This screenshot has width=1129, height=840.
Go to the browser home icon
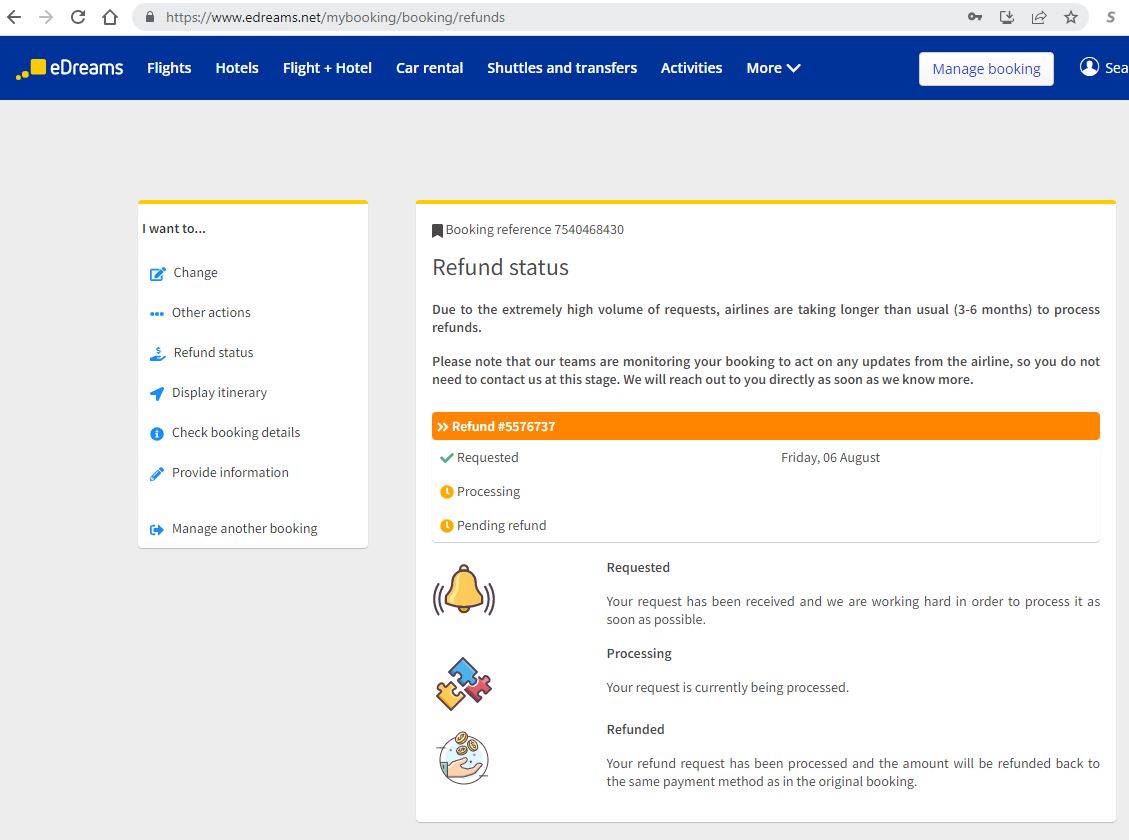pyautogui.click(x=109, y=17)
